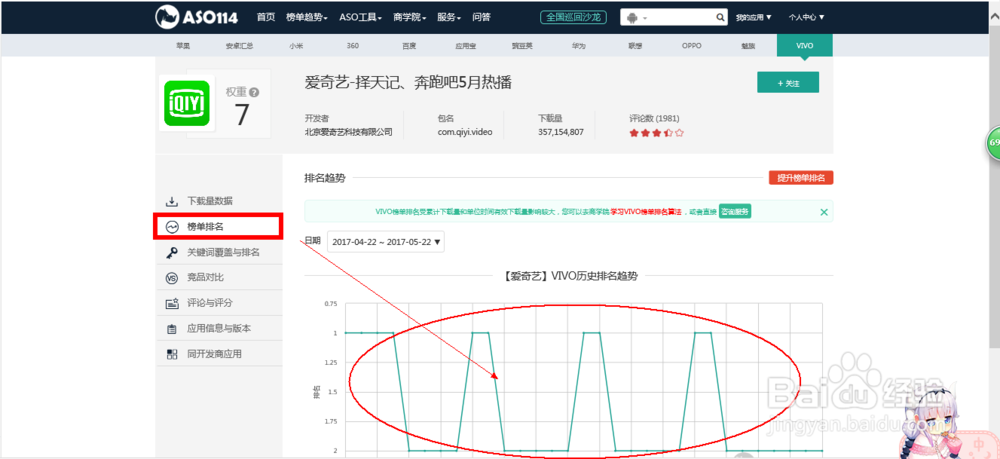Switch to the 苹果 store tab
Image resolution: width=1000 pixels, height=459 pixels.
click(x=184, y=46)
